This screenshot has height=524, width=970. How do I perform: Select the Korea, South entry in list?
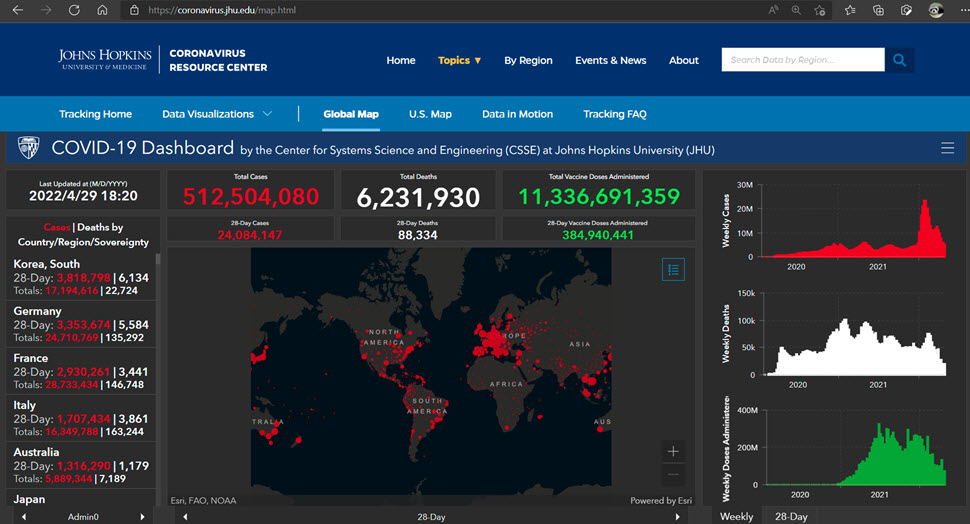pyautogui.click(x=81, y=277)
